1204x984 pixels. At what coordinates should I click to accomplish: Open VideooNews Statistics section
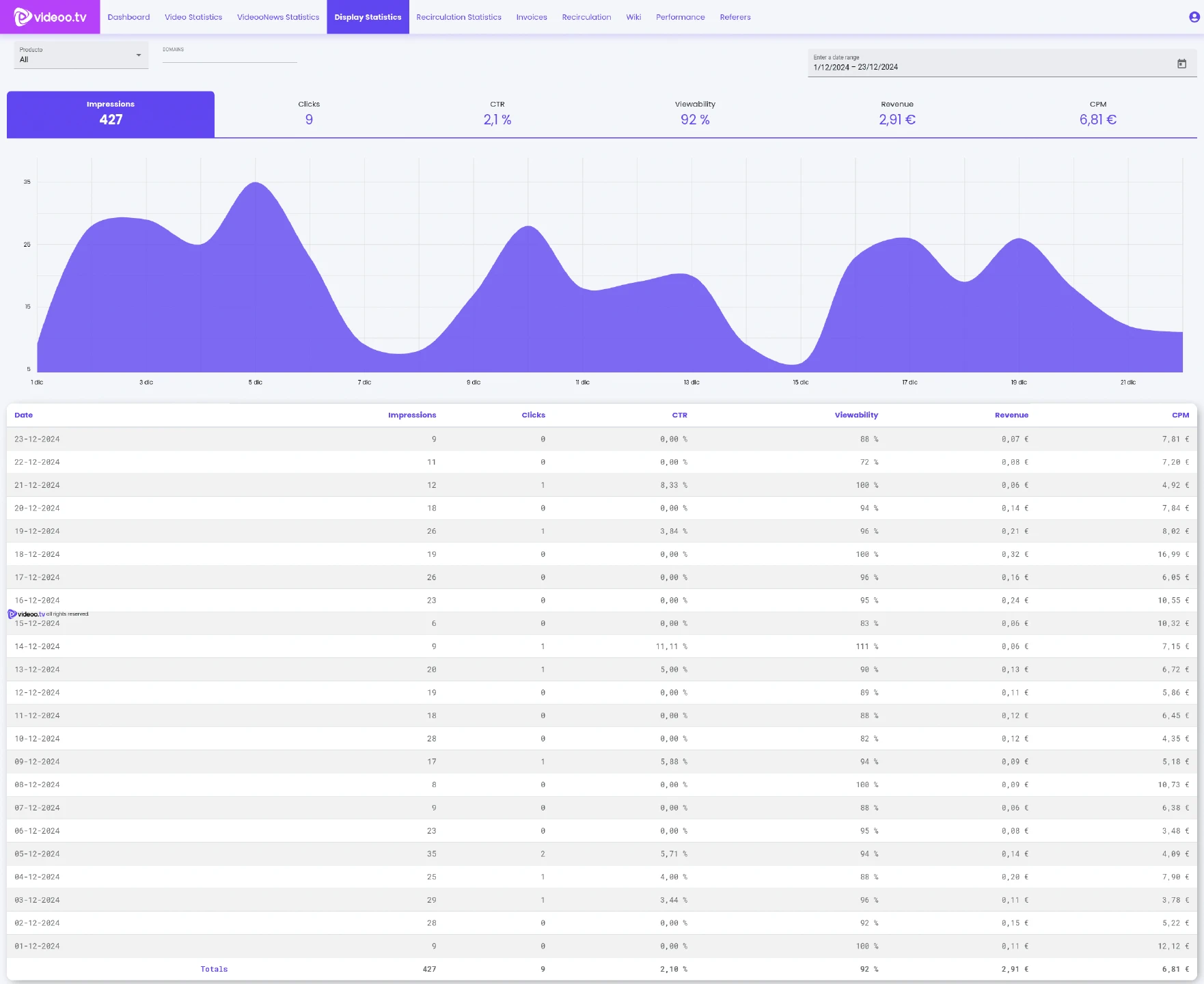278,17
